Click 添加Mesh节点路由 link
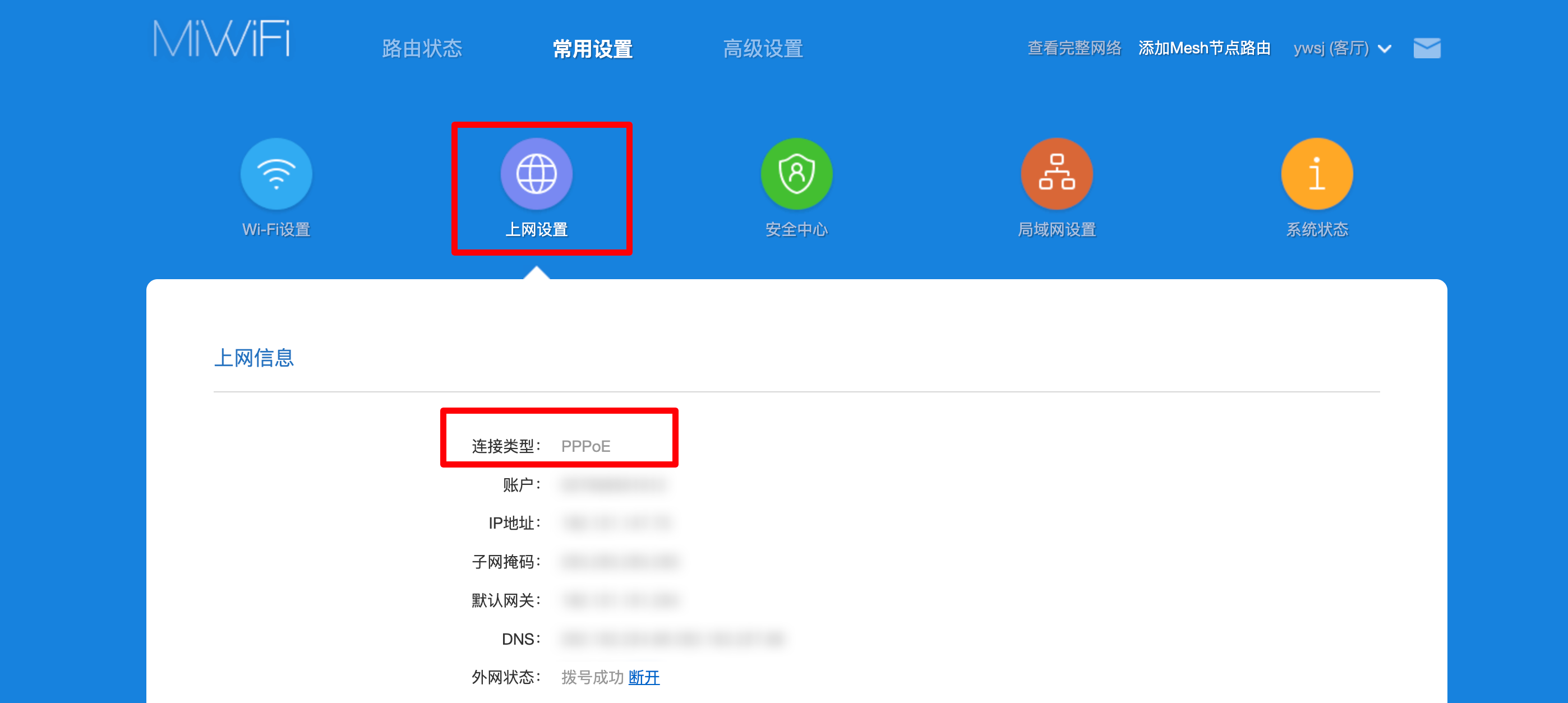This screenshot has height=703, width=1568. coord(1204,48)
